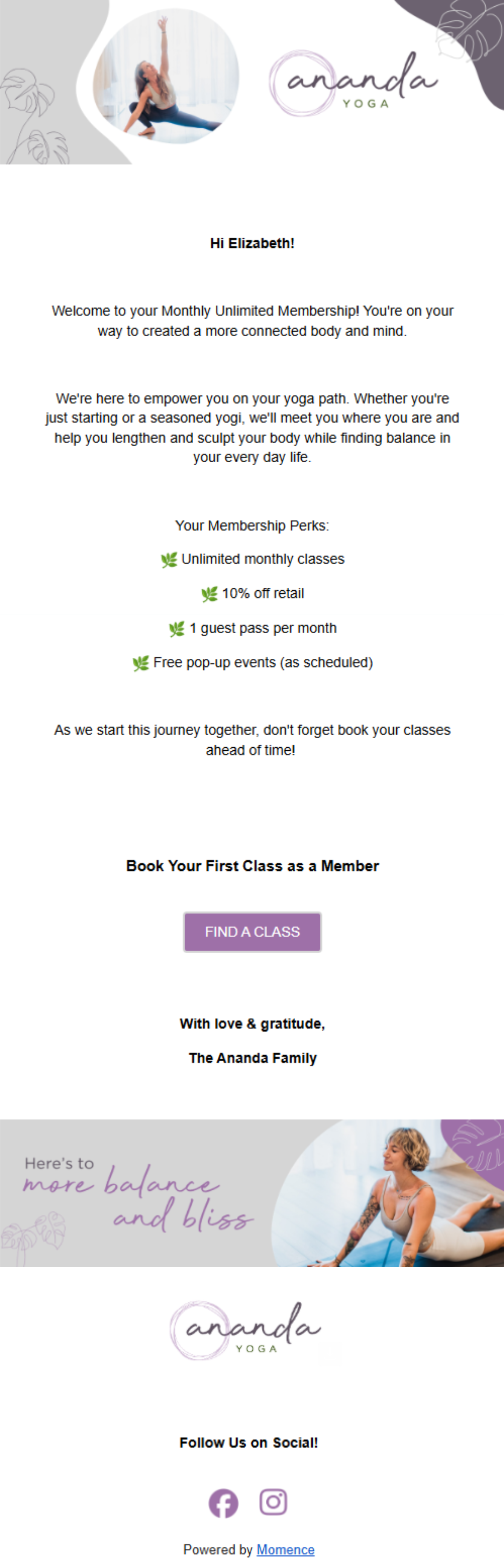Screen dimensions: 504x1568
Task: Click Your Membership Perks heading
Action: pyautogui.click(x=252, y=525)
